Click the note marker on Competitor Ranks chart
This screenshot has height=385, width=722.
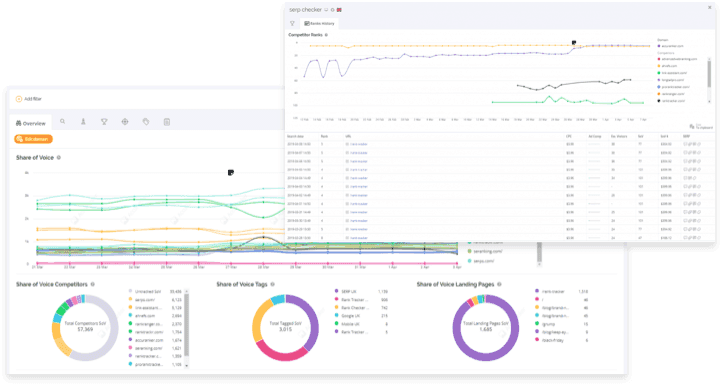pos(574,42)
